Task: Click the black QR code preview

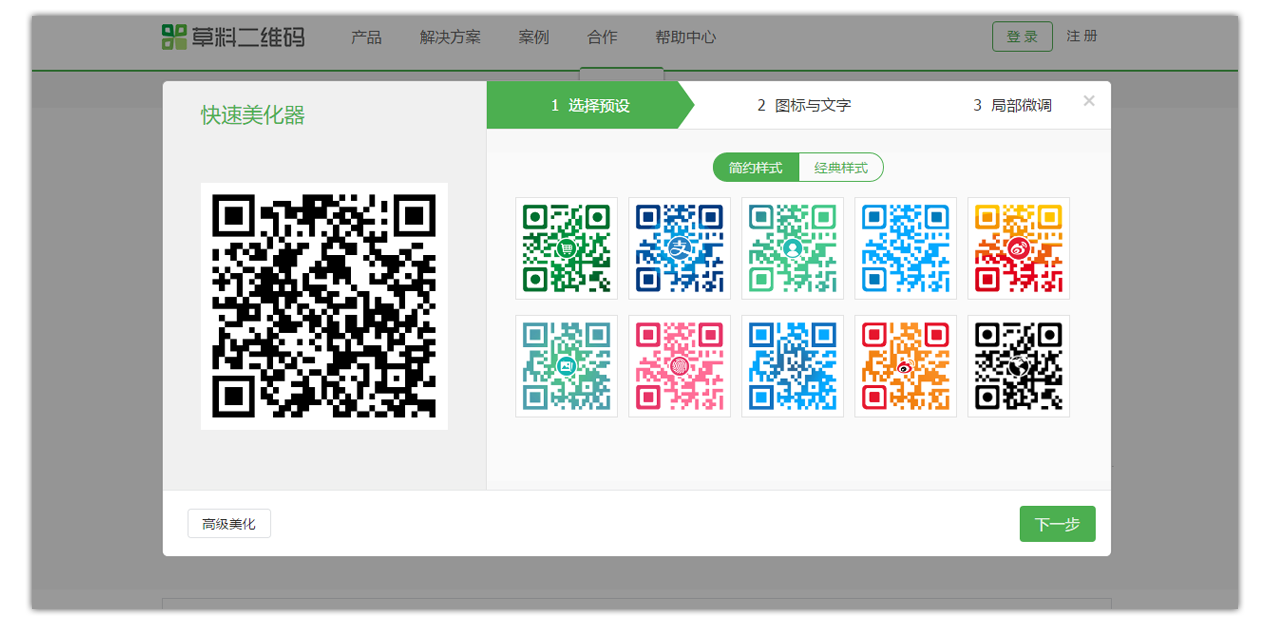Action: [x=324, y=306]
